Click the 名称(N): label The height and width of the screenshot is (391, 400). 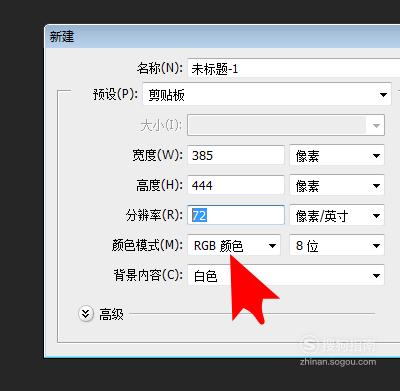click(160, 69)
